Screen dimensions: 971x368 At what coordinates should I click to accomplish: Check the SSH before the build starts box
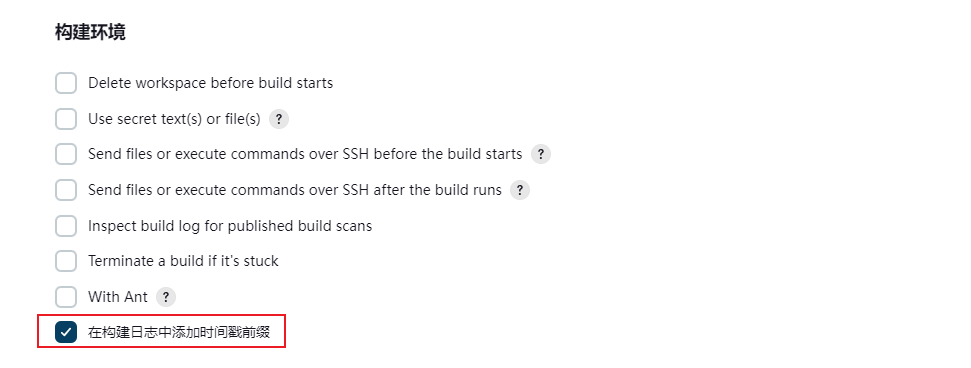tap(66, 154)
